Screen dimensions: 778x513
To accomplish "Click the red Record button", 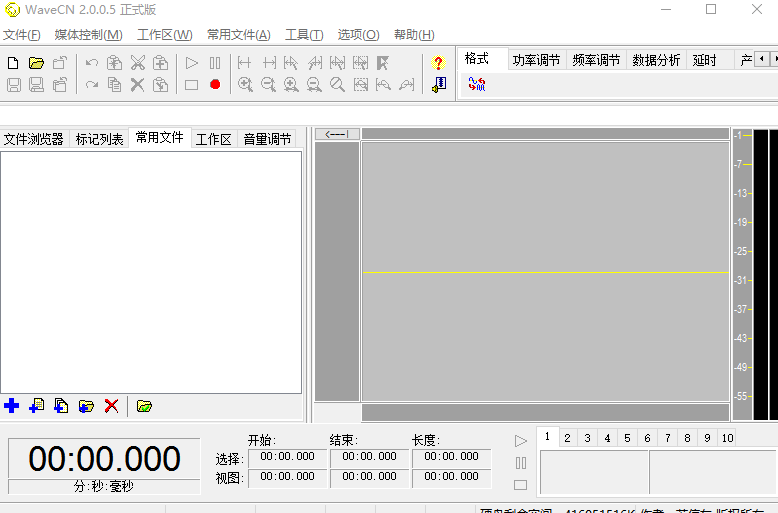I will coord(215,85).
